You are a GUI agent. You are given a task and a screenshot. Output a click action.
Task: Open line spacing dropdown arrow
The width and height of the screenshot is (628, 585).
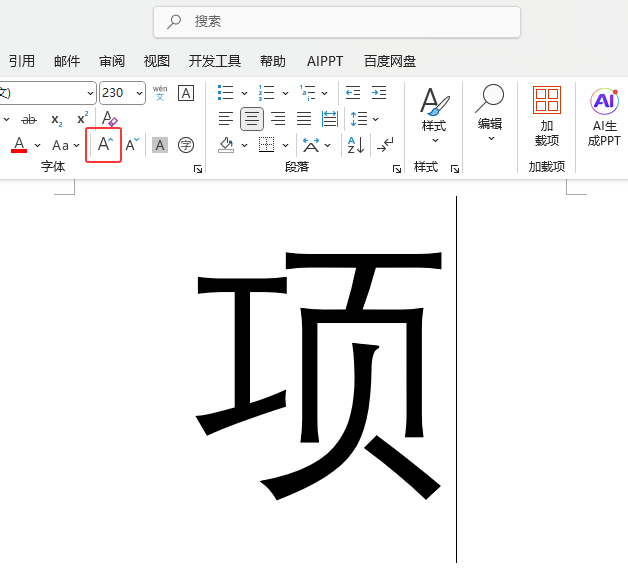[x=375, y=119]
